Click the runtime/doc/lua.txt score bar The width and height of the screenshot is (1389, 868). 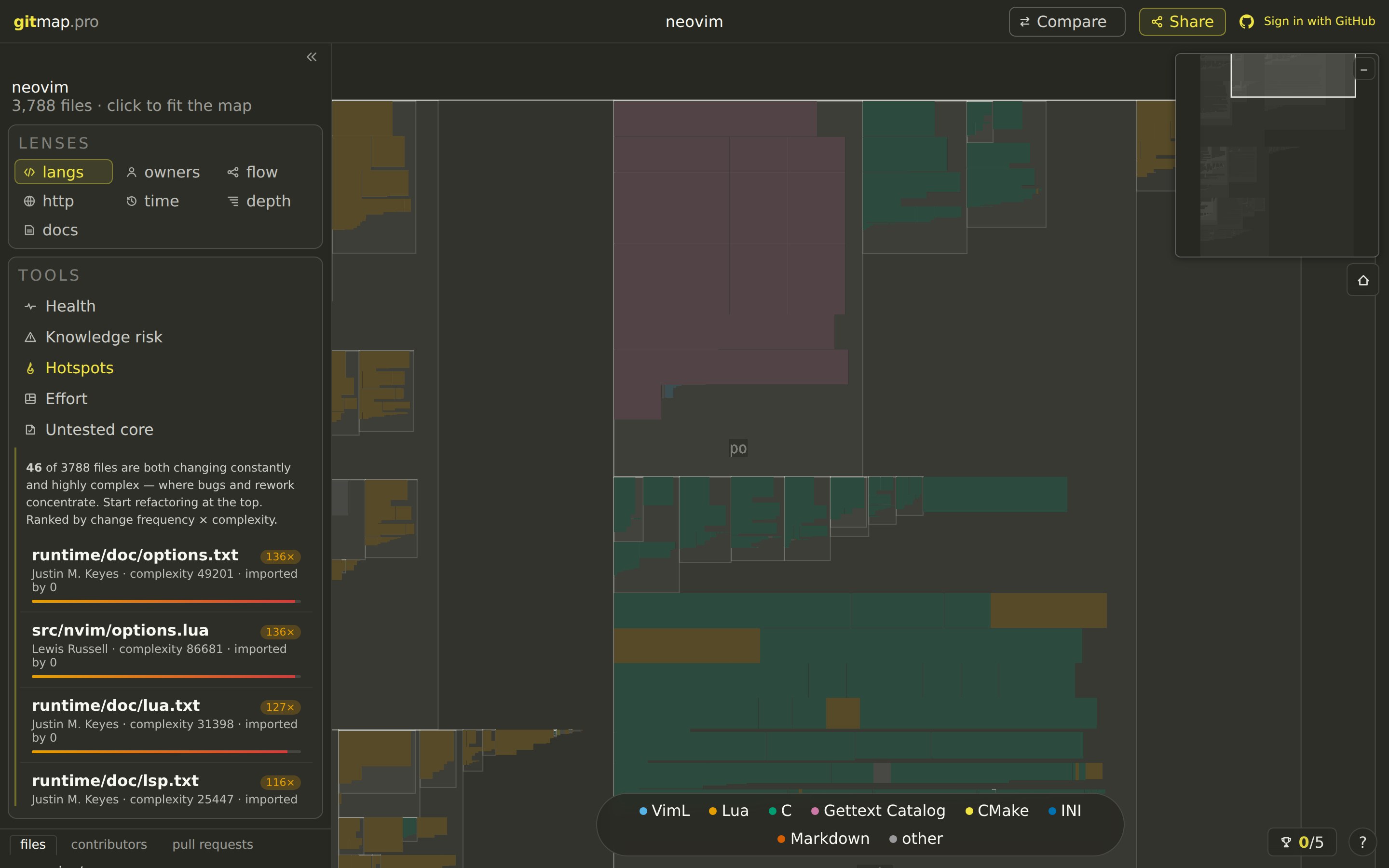click(x=166, y=751)
